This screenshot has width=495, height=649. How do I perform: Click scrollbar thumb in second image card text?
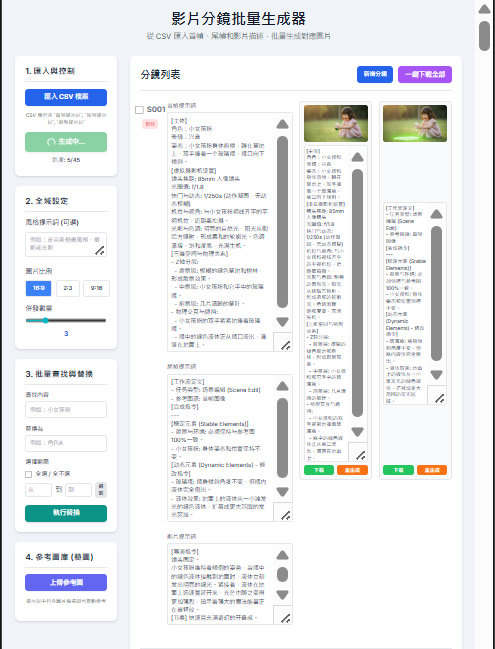[437, 293]
